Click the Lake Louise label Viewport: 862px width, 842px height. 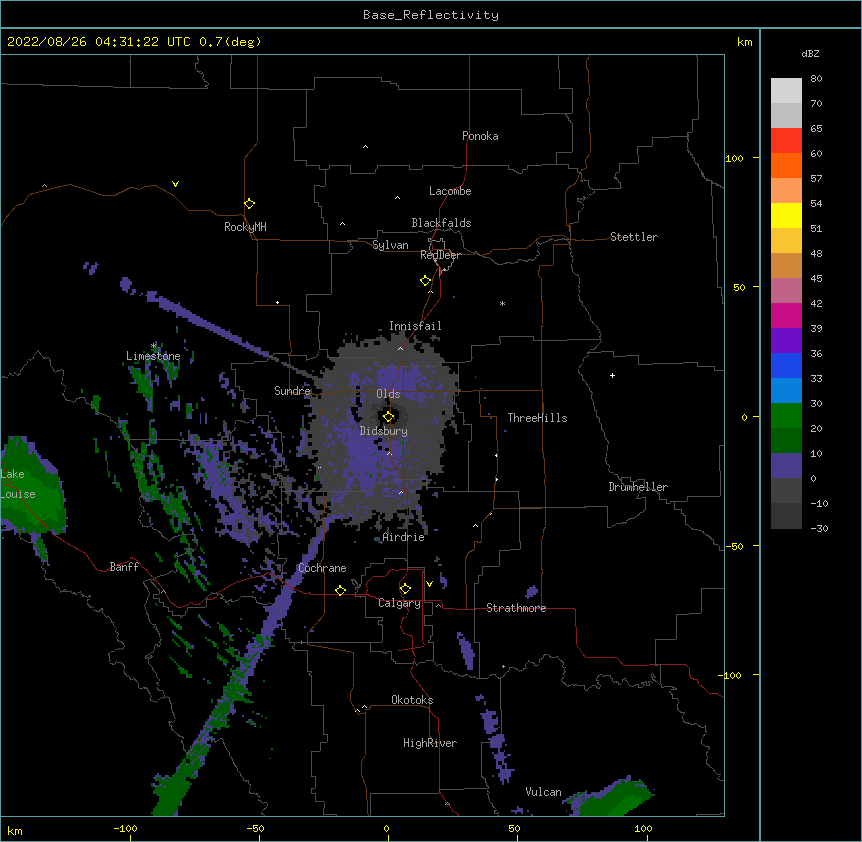(x=18, y=484)
